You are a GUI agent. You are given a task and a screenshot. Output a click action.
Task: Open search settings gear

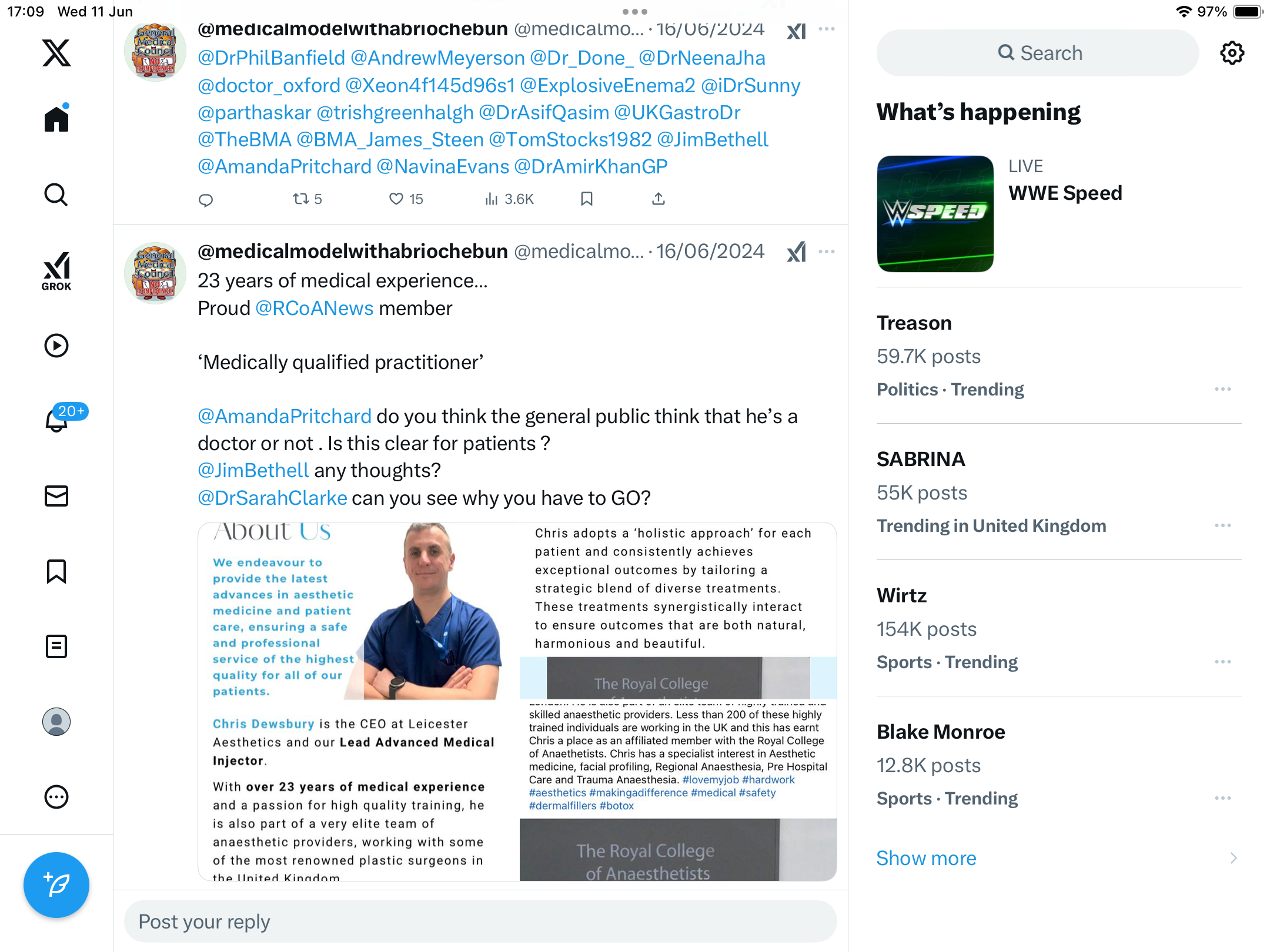[1232, 53]
